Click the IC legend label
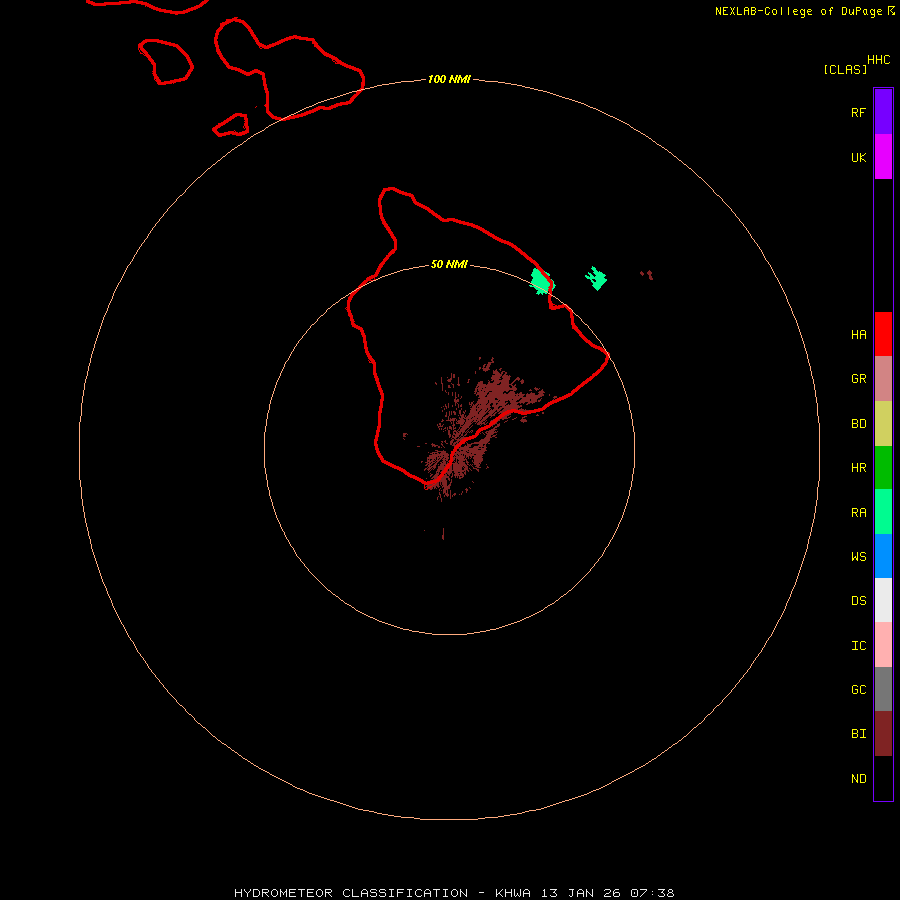This screenshot has height=900, width=900. tap(858, 646)
